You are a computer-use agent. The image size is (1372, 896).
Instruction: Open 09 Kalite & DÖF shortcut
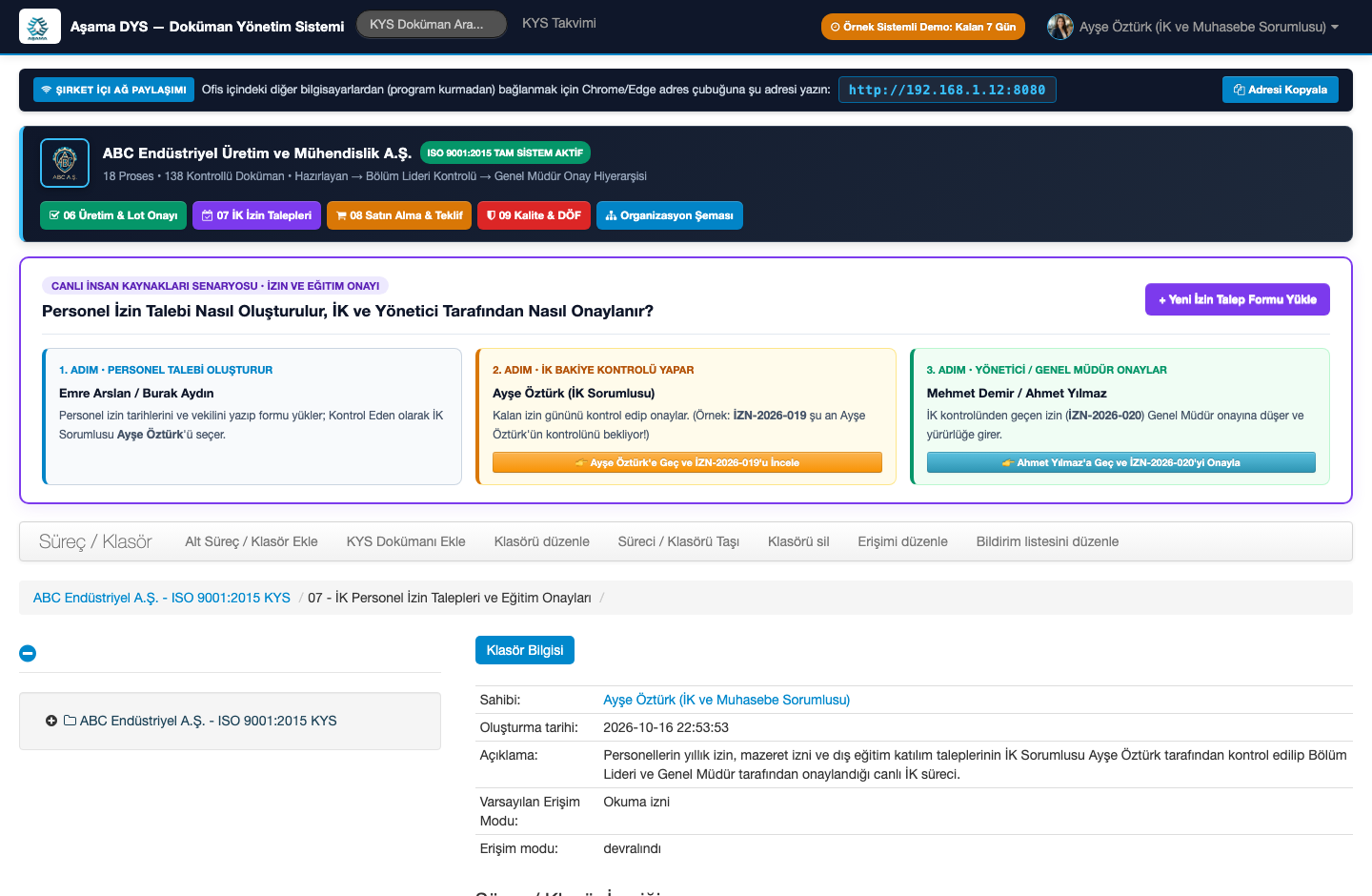tap(534, 215)
